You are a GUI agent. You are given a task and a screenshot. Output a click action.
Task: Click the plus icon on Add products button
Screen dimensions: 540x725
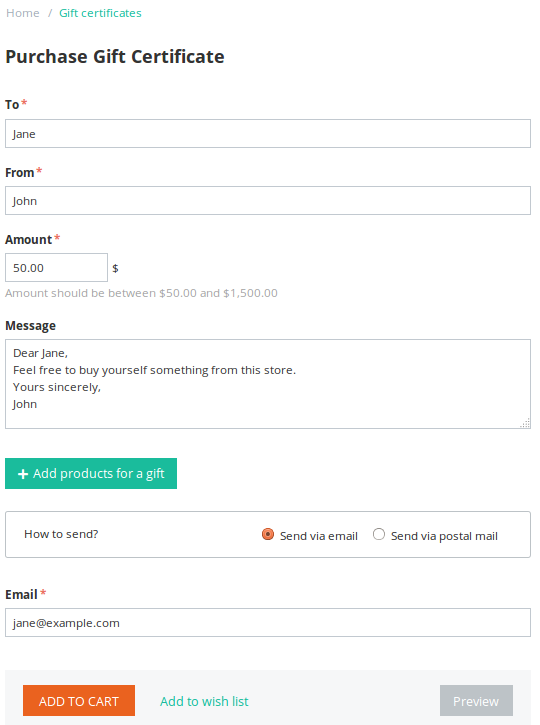click(23, 474)
